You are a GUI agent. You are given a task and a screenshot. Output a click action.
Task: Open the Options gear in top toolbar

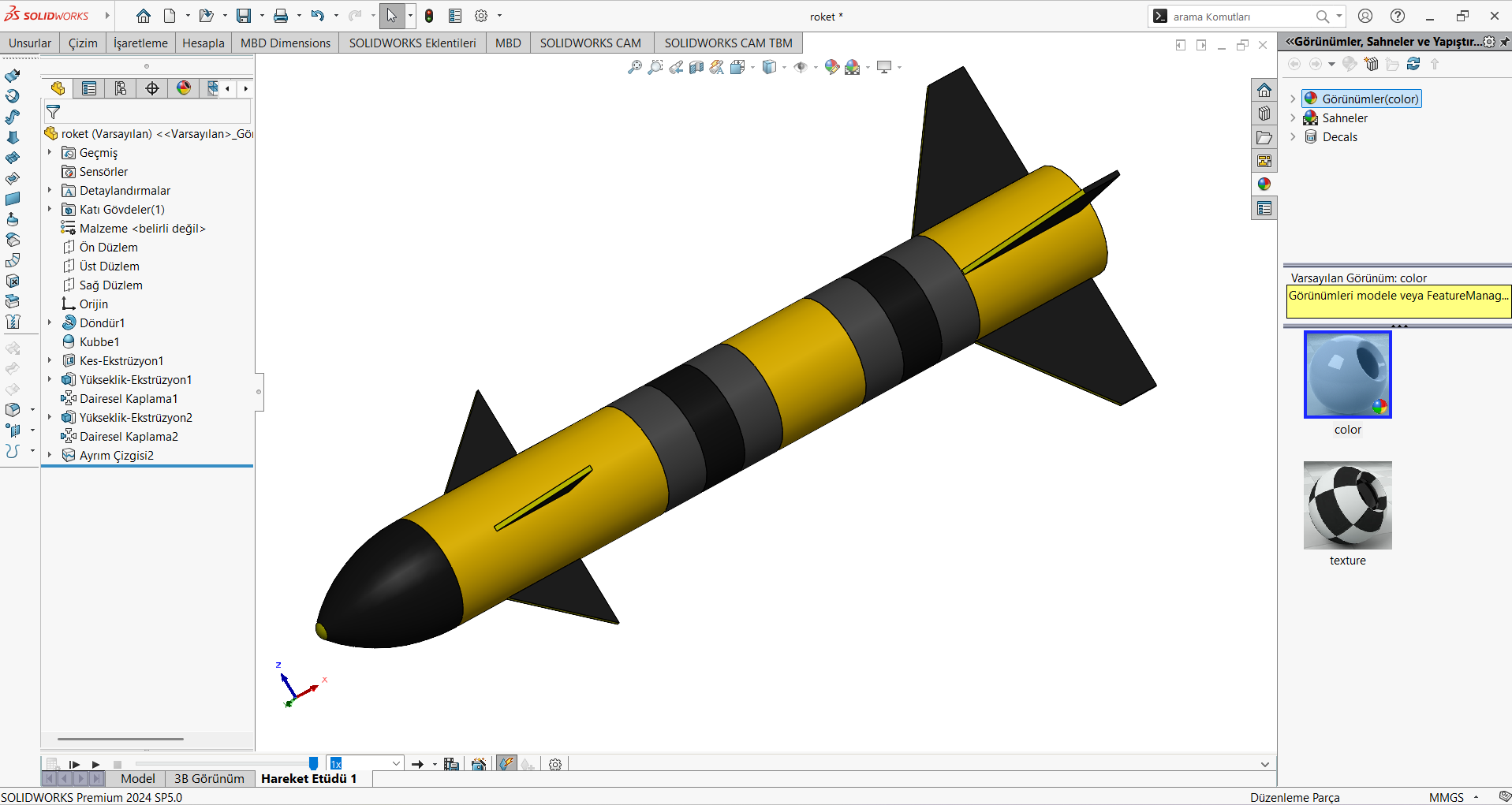pyautogui.click(x=481, y=16)
